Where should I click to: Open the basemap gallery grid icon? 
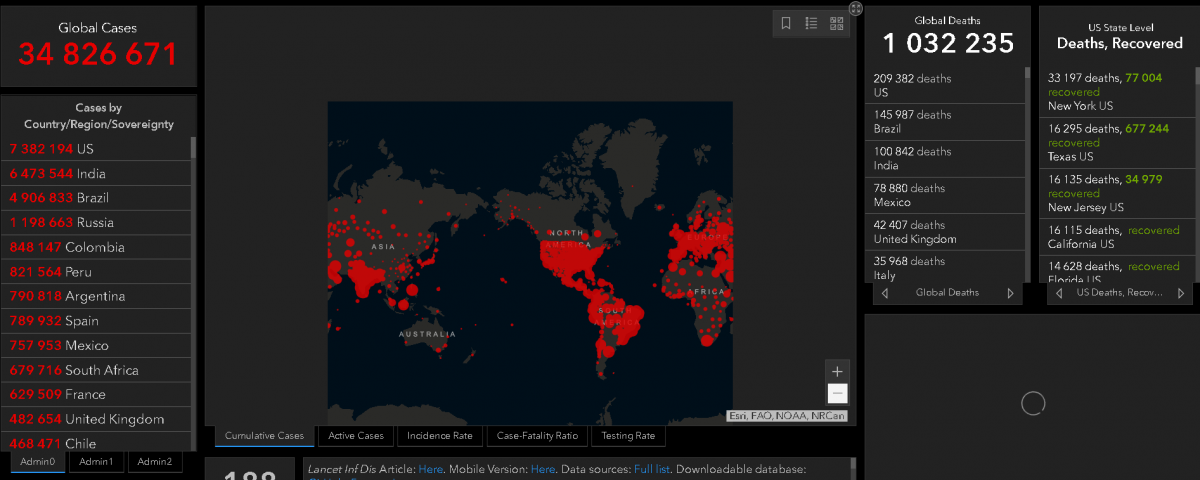coord(837,23)
